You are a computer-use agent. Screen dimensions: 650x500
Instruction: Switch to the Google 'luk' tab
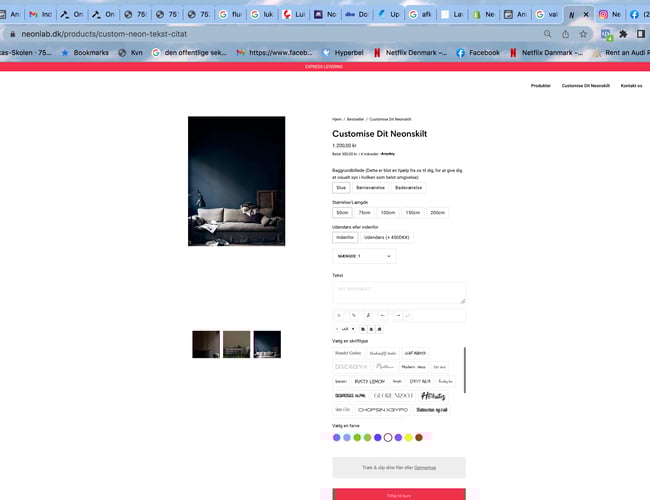tap(262, 15)
